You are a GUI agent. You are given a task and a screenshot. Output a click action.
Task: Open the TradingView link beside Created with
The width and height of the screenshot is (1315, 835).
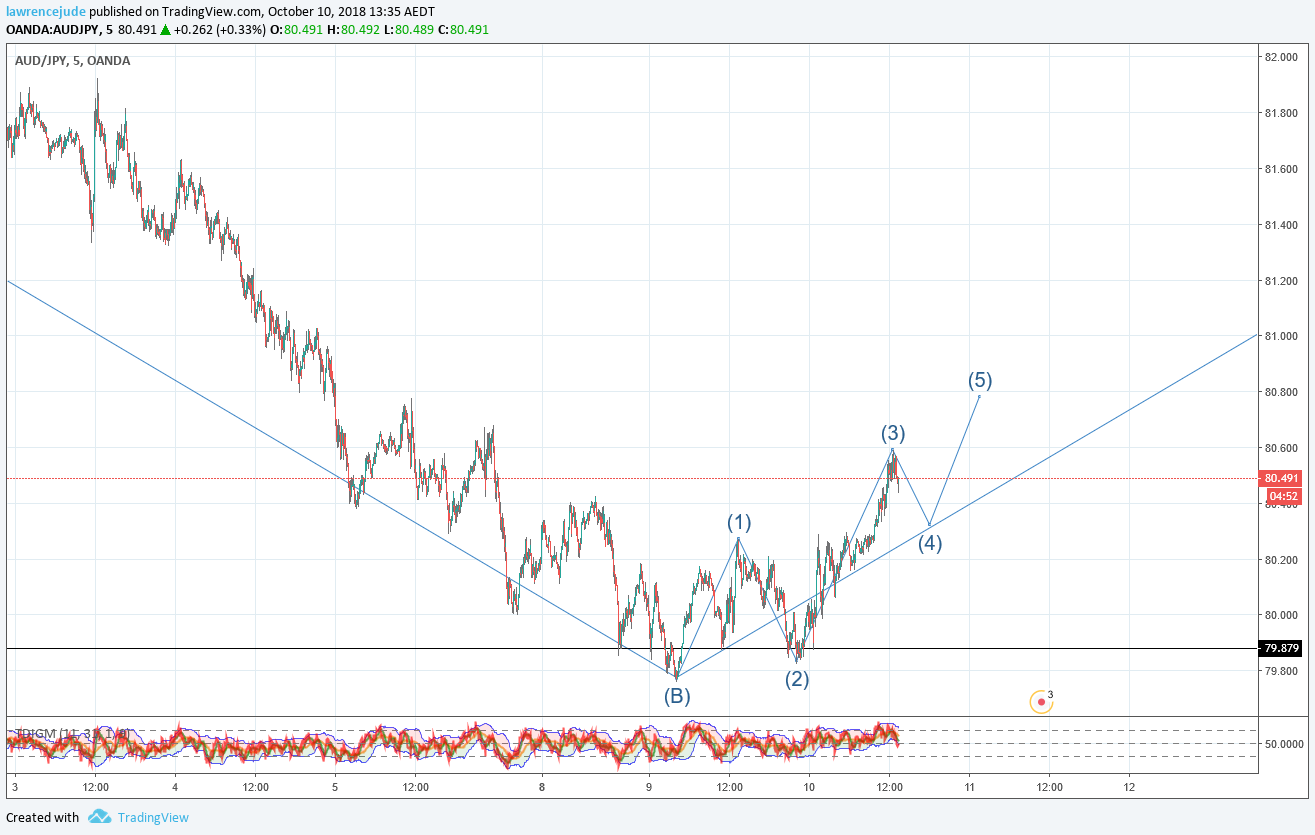click(153, 817)
